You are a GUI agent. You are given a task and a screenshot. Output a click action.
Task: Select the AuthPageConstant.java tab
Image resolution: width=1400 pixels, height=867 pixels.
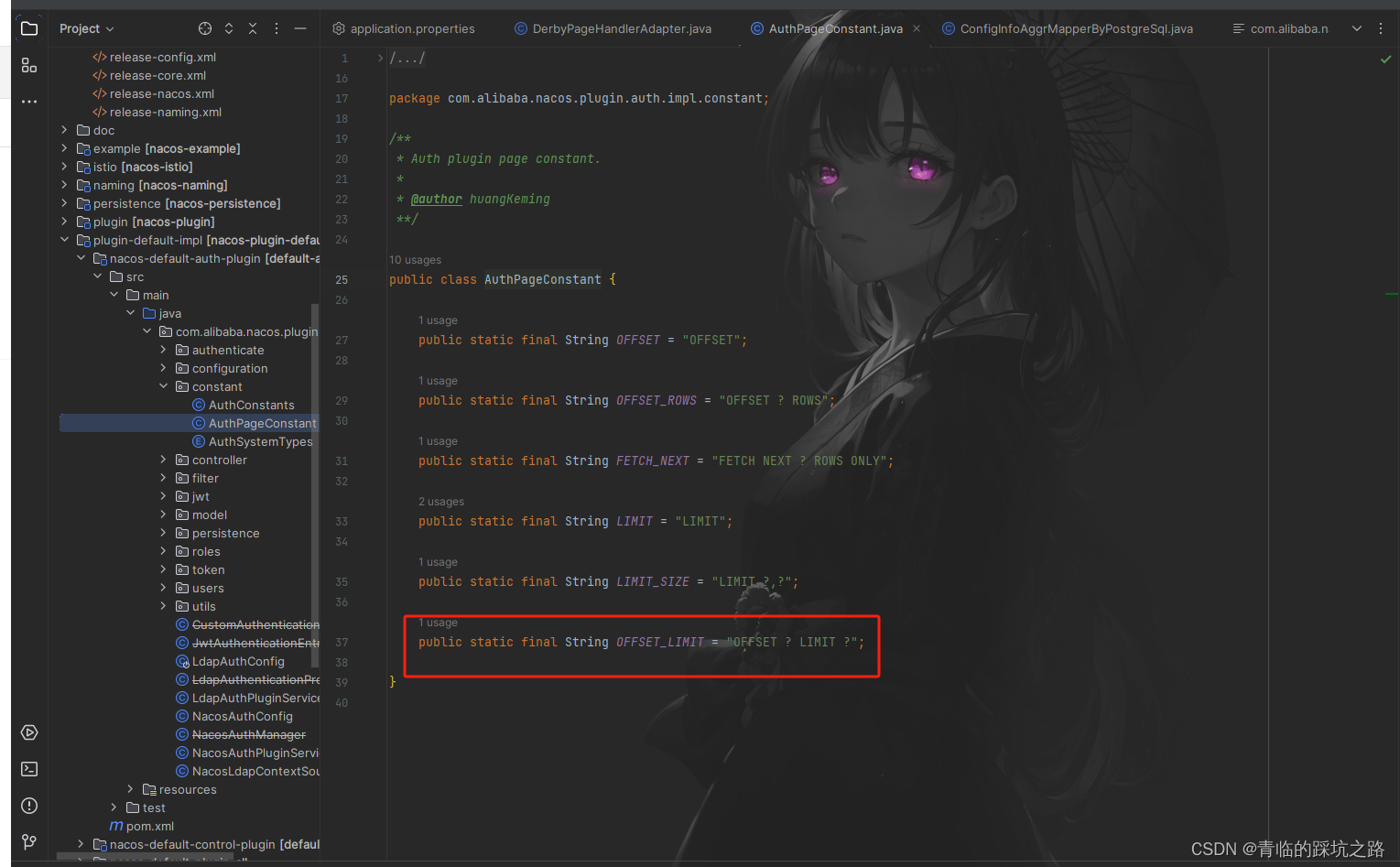pyautogui.click(x=827, y=28)
